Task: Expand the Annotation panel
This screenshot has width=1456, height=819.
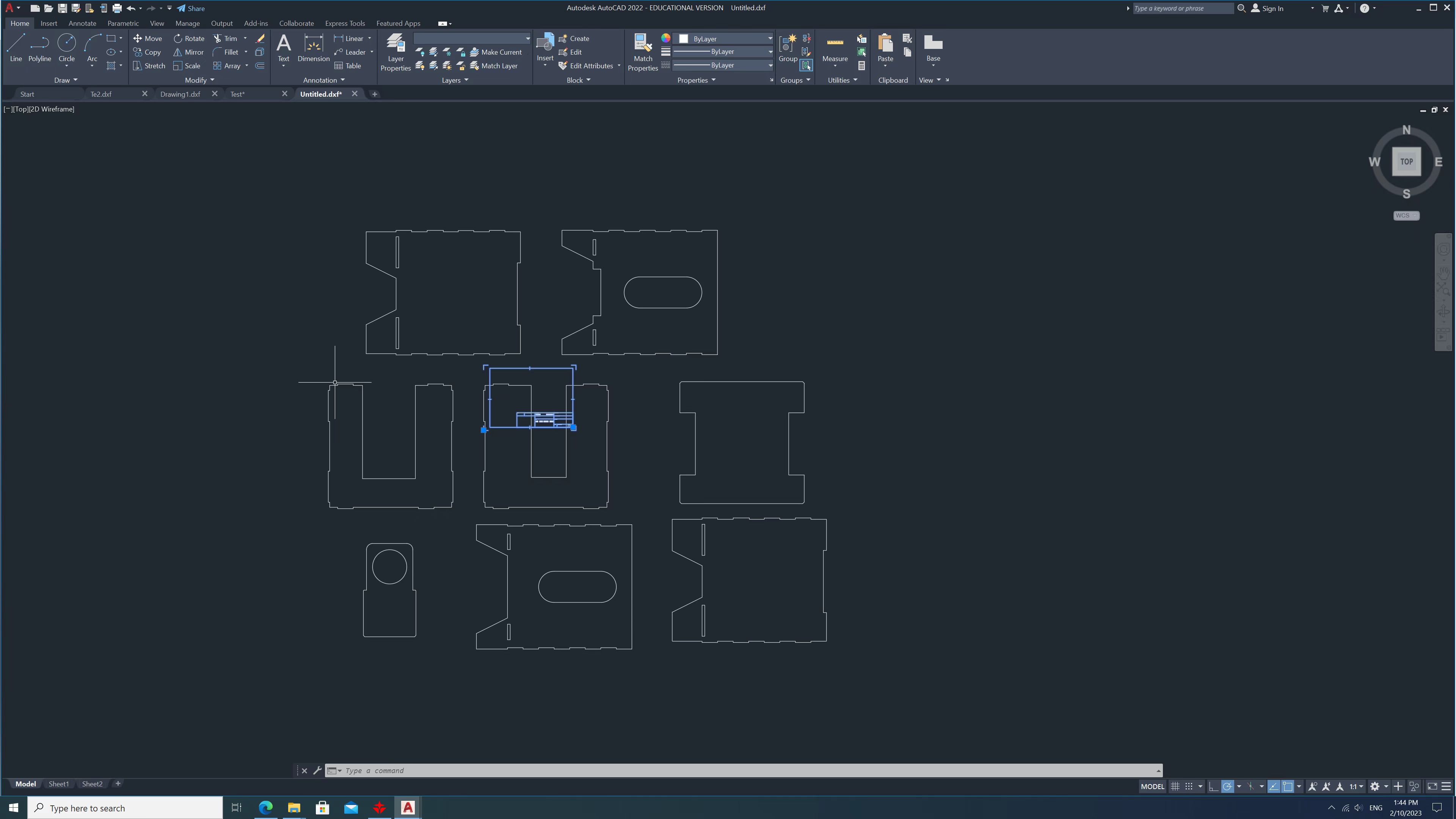Action: (324, 80)
